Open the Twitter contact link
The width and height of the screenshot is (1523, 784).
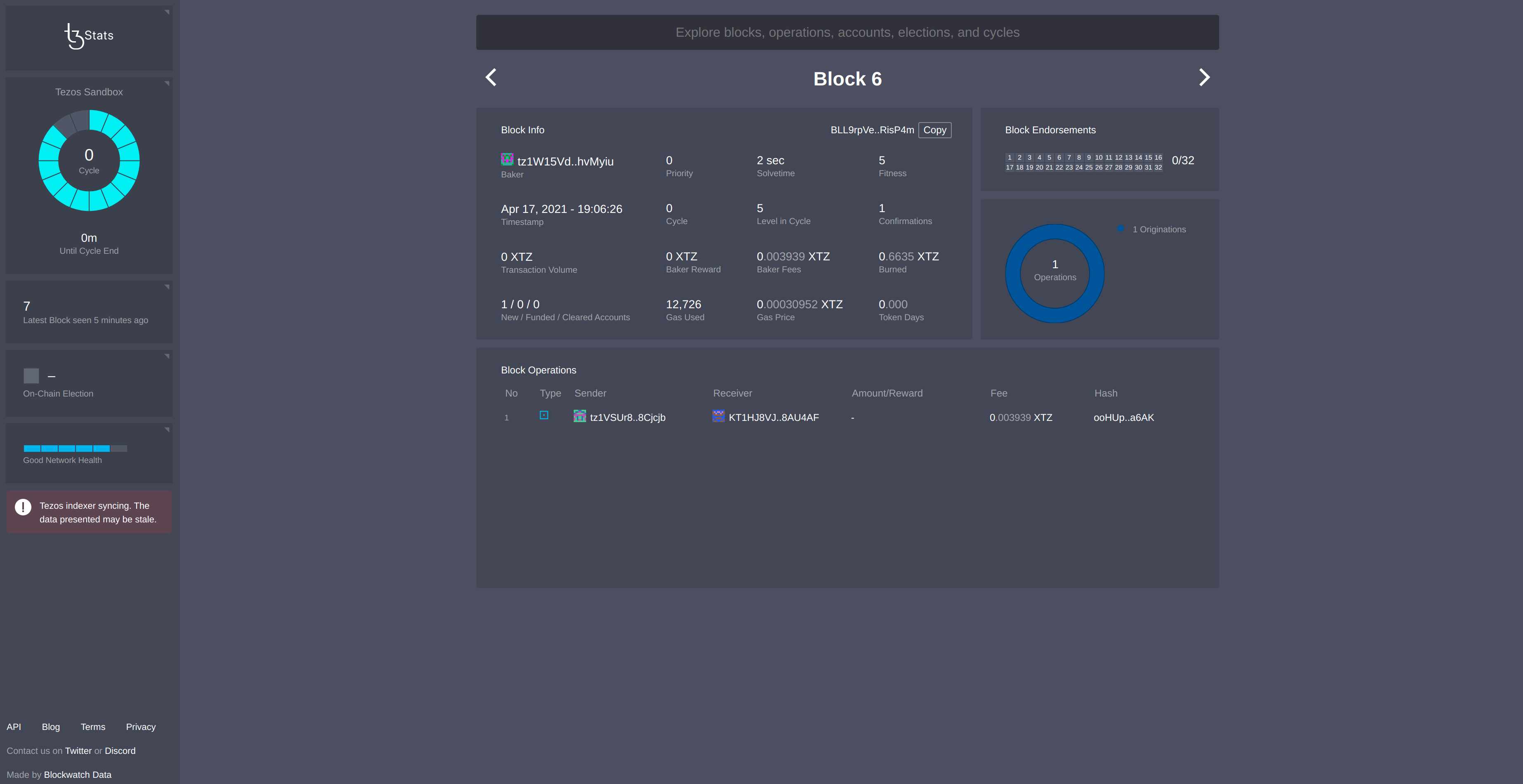(x=78, y=750)
